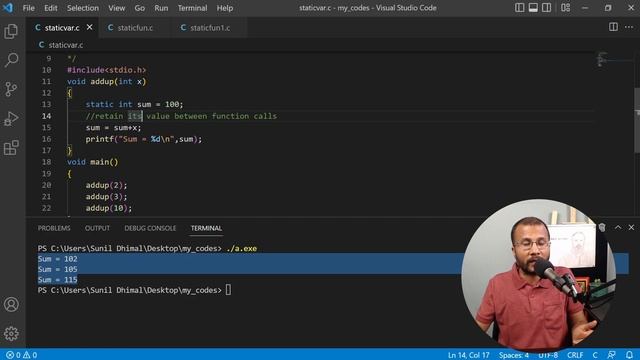Click the 'void addup(int x)' line
The image size is (640, 360).
point(107,82)
